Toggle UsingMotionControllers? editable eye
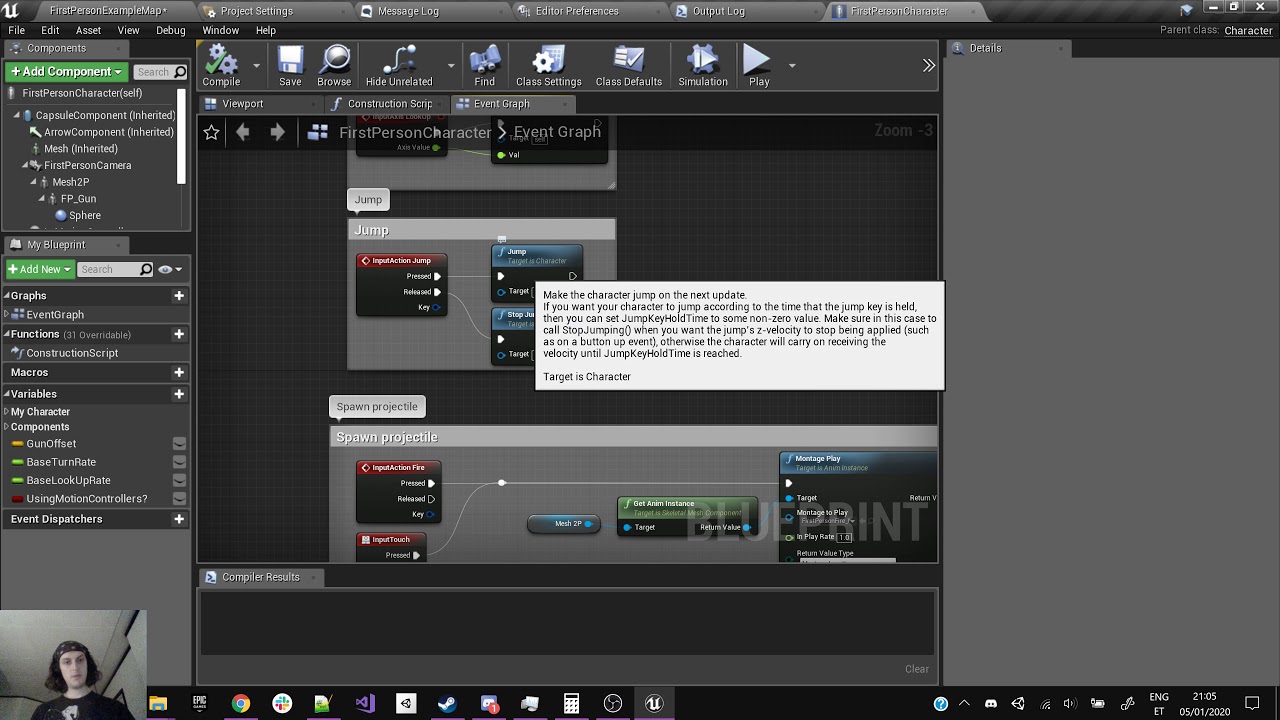Image resolution: width=1280 pixels, height=720 pixels. (179, 498)
